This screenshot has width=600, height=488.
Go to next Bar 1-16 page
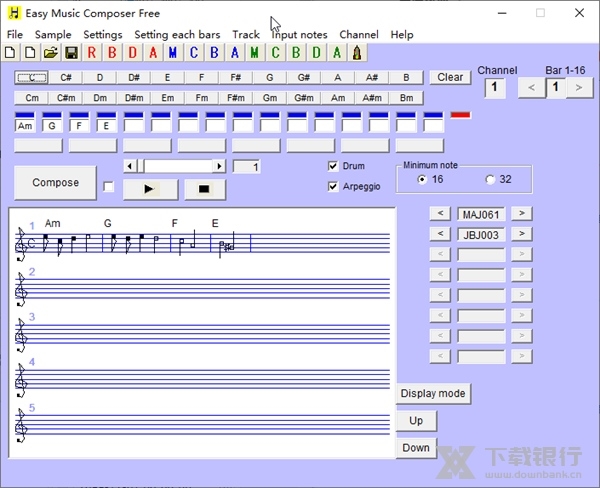click(579, 88)
